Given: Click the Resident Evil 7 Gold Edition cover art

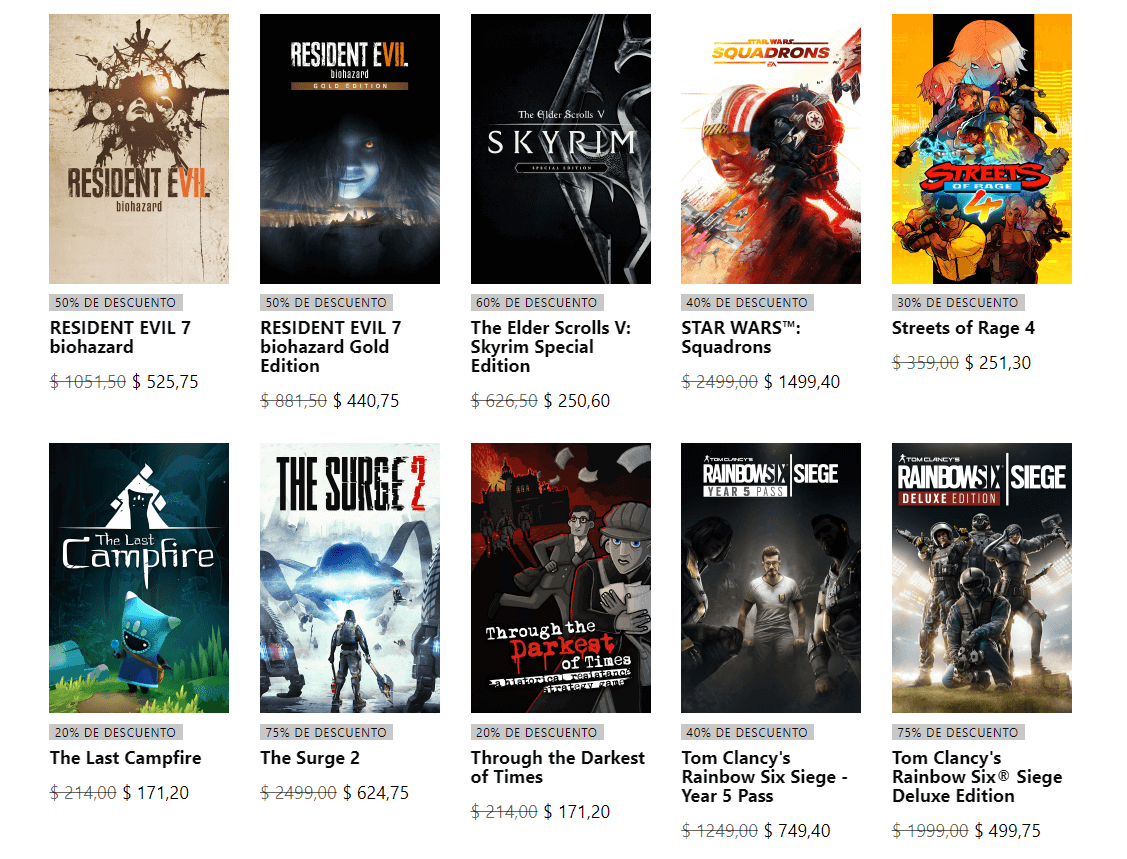Looking at the screenshot, I should pyautogui.click(x=350, y=149).
